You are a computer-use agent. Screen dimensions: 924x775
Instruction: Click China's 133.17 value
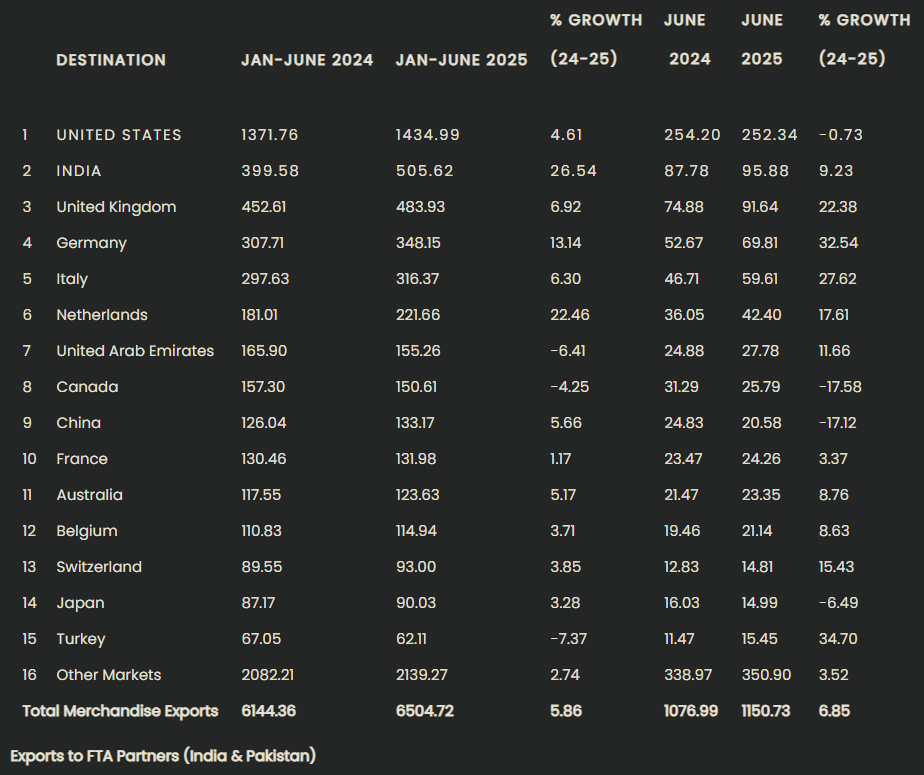[415, 423]
